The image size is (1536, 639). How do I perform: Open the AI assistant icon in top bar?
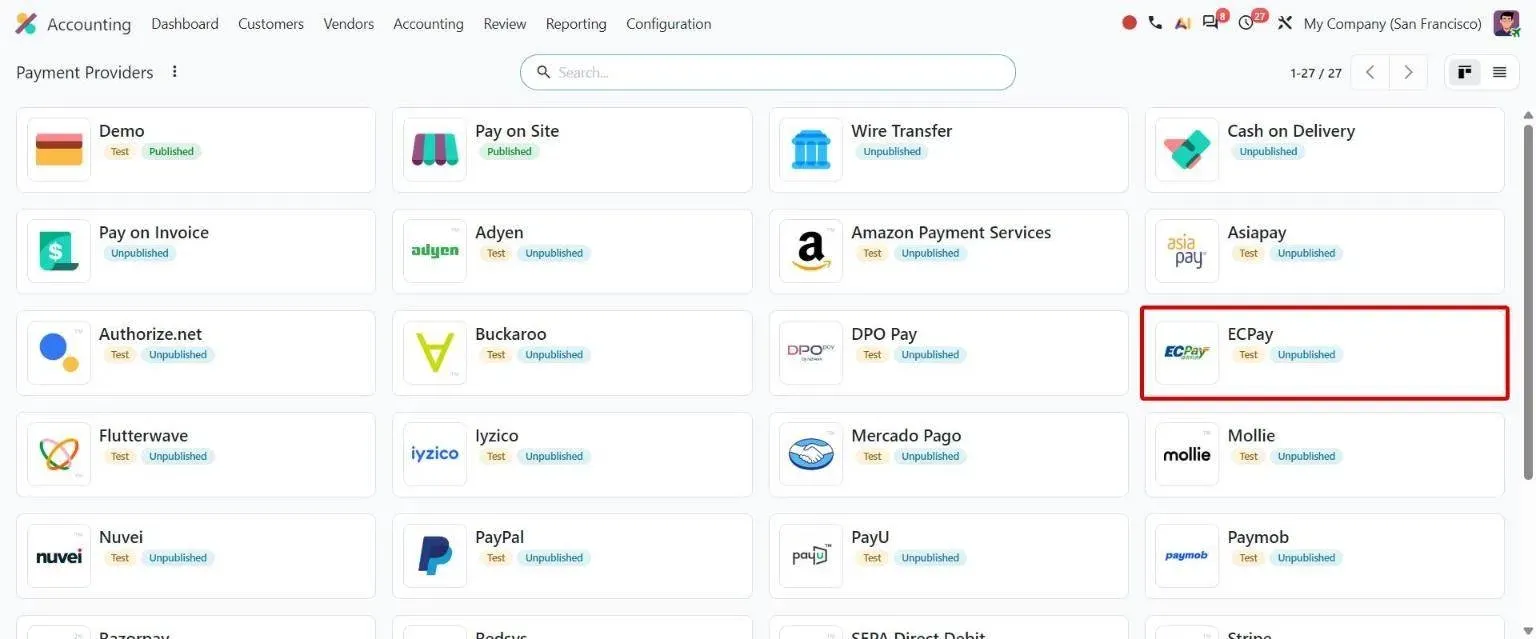tap(1183, 23)
